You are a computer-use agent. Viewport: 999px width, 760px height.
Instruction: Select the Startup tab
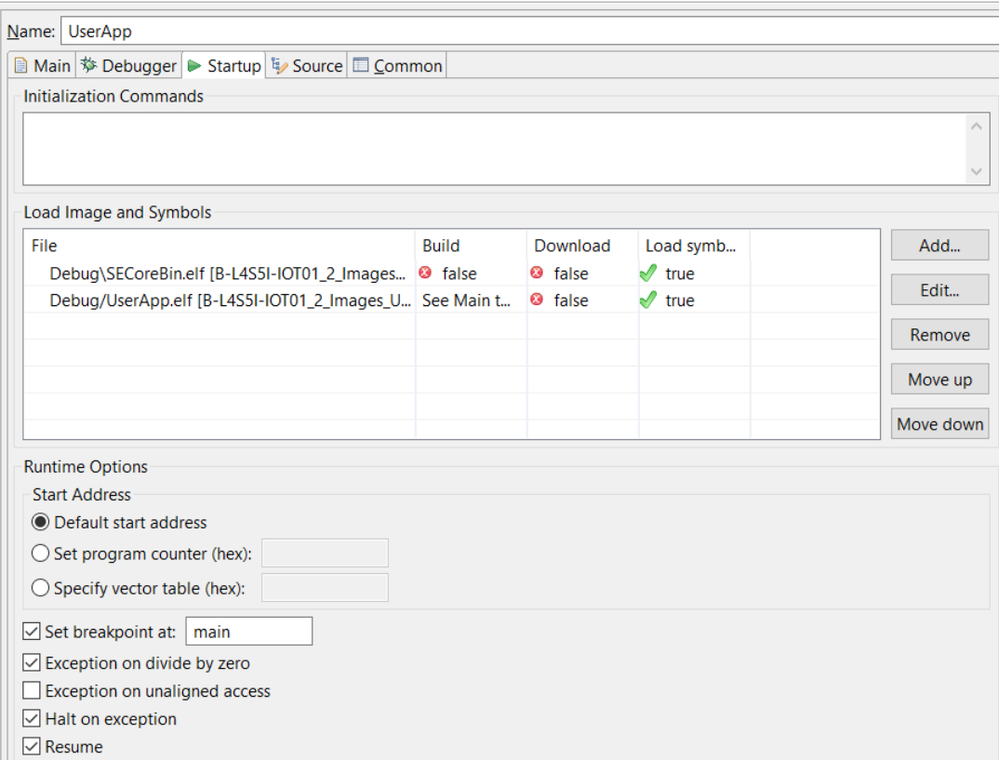(224, 66)
